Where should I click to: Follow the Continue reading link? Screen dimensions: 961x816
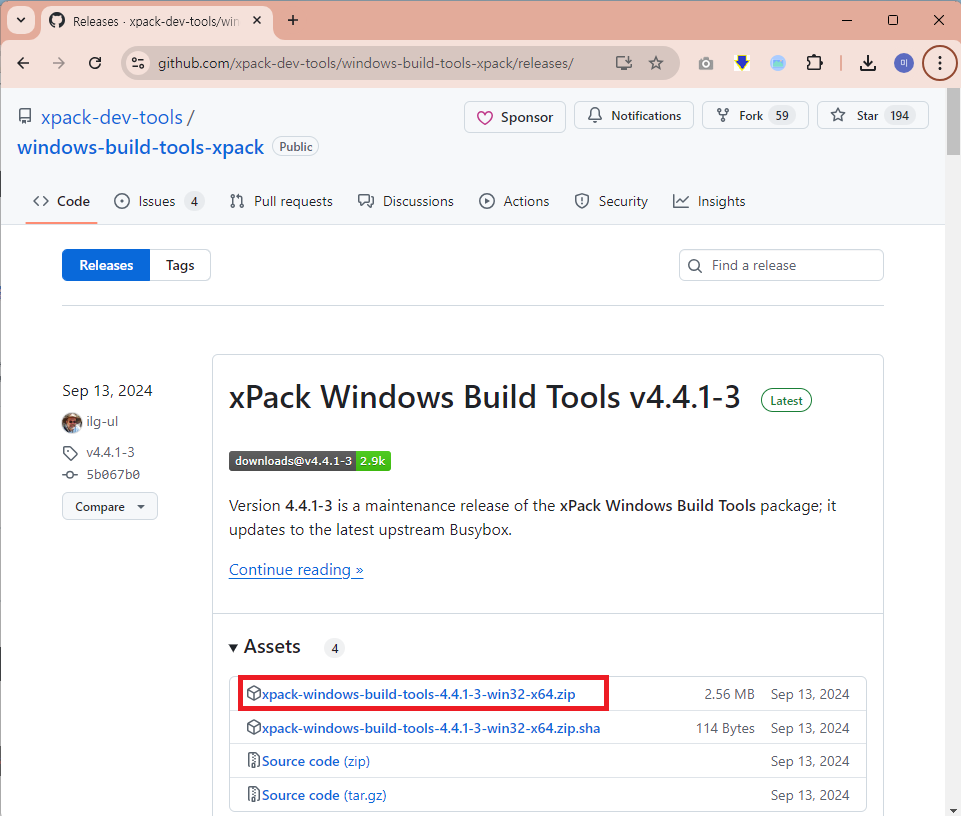click(x=296, y=570)
